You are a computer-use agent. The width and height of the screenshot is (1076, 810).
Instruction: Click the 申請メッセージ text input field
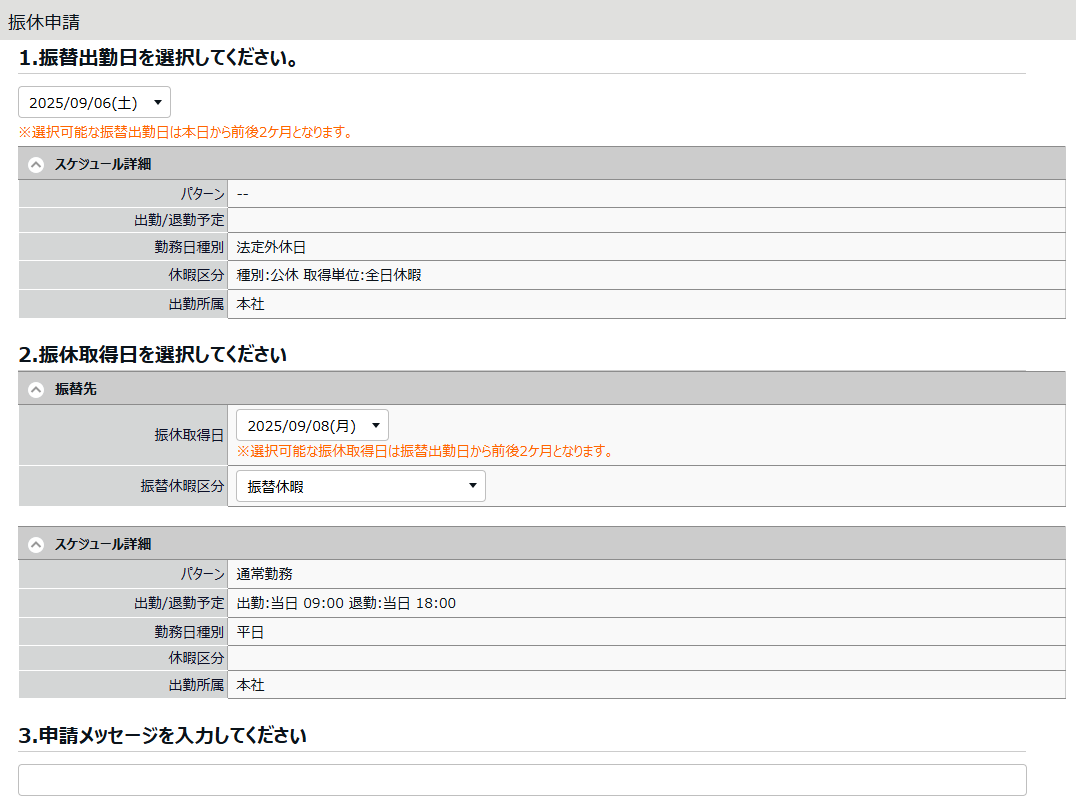click(x=522, y=780)
